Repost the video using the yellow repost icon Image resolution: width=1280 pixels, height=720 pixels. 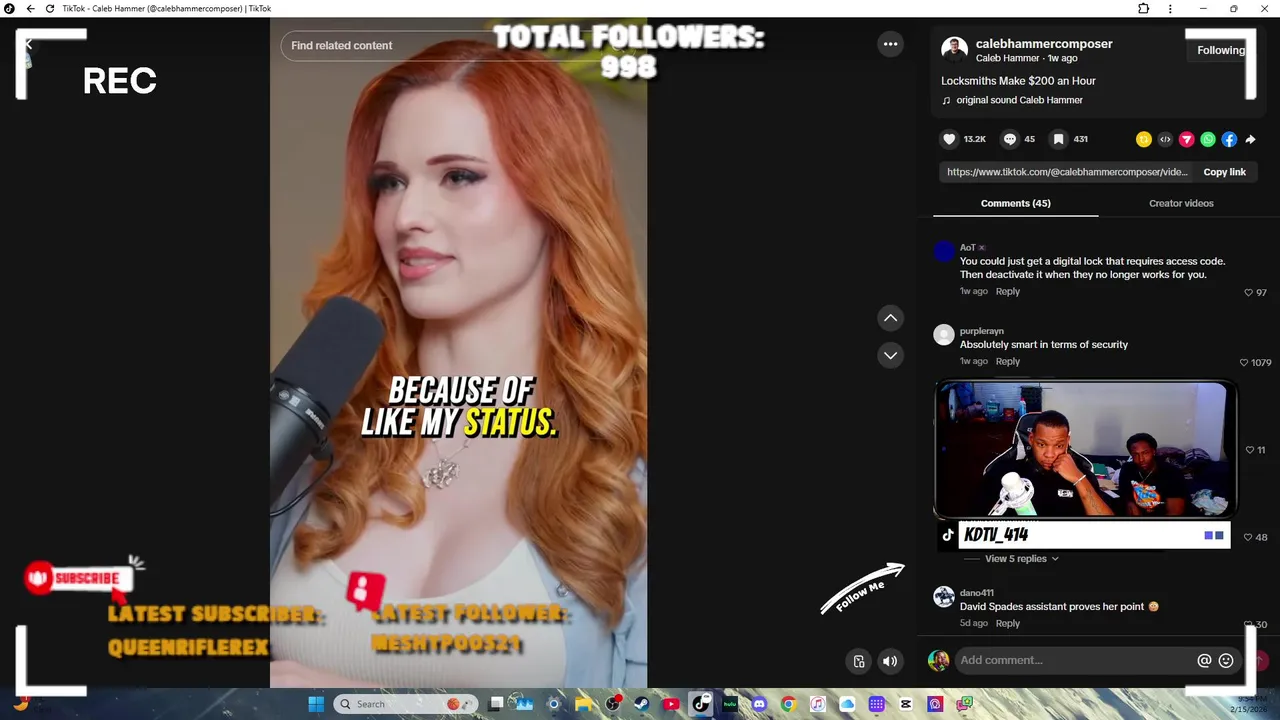tap(1144, 140)
